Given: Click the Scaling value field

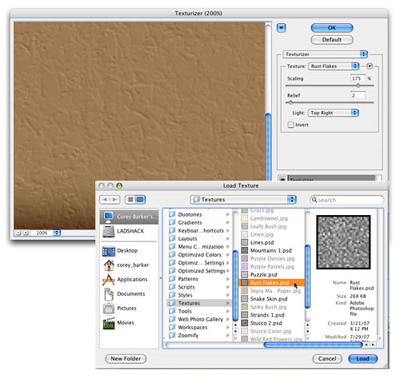Looking at the screenshot, I should point(357,78).
